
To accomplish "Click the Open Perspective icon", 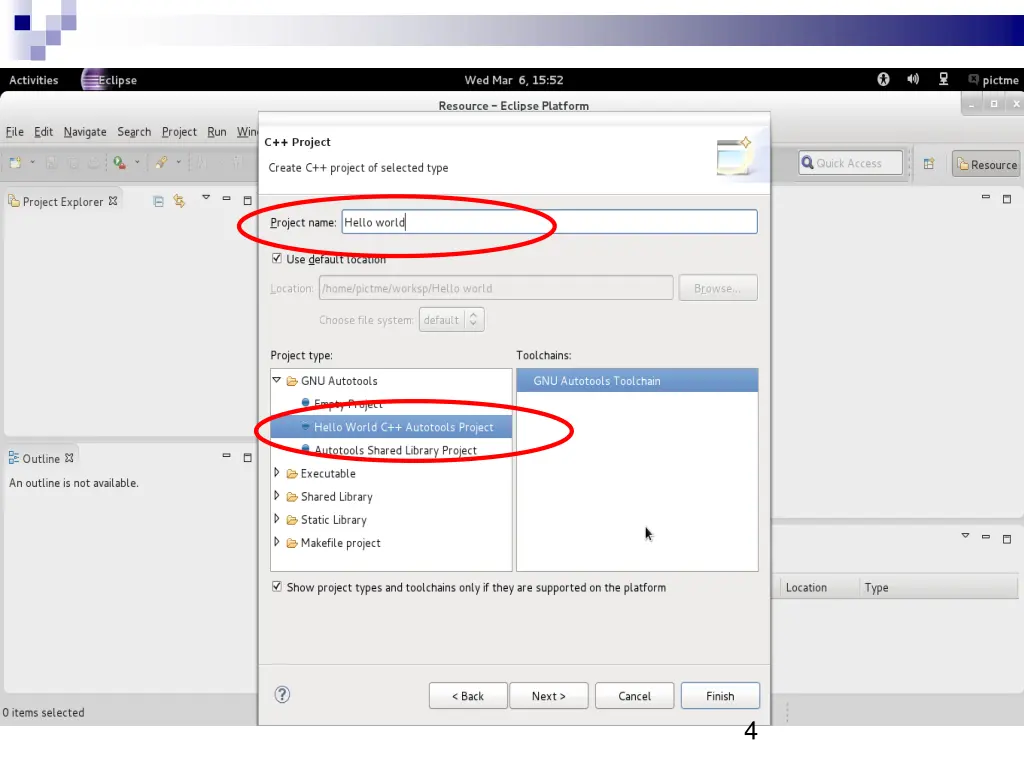I will [x=929, y=163].
